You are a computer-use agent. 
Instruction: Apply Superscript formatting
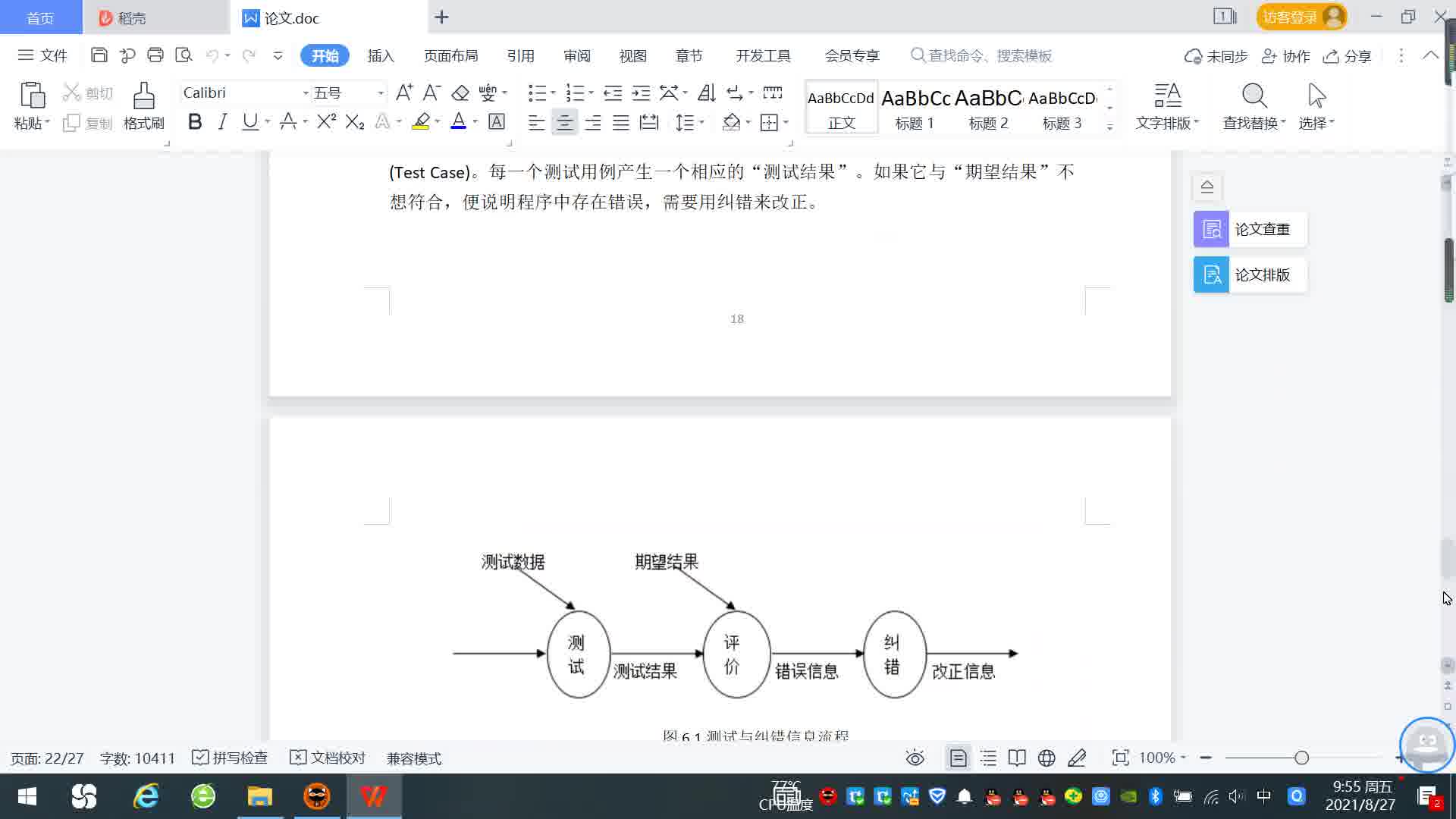pyautogui.click(x=327, y=121)
